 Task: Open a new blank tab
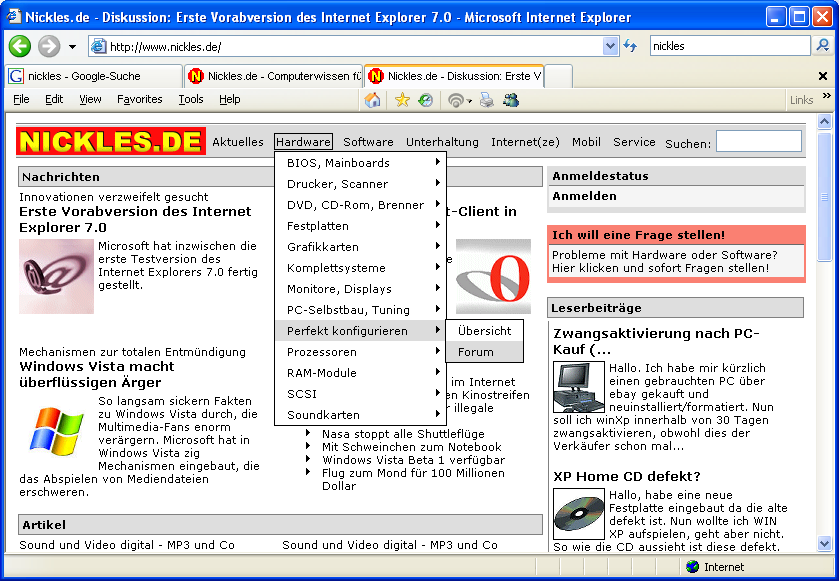[x=559, y=76]
